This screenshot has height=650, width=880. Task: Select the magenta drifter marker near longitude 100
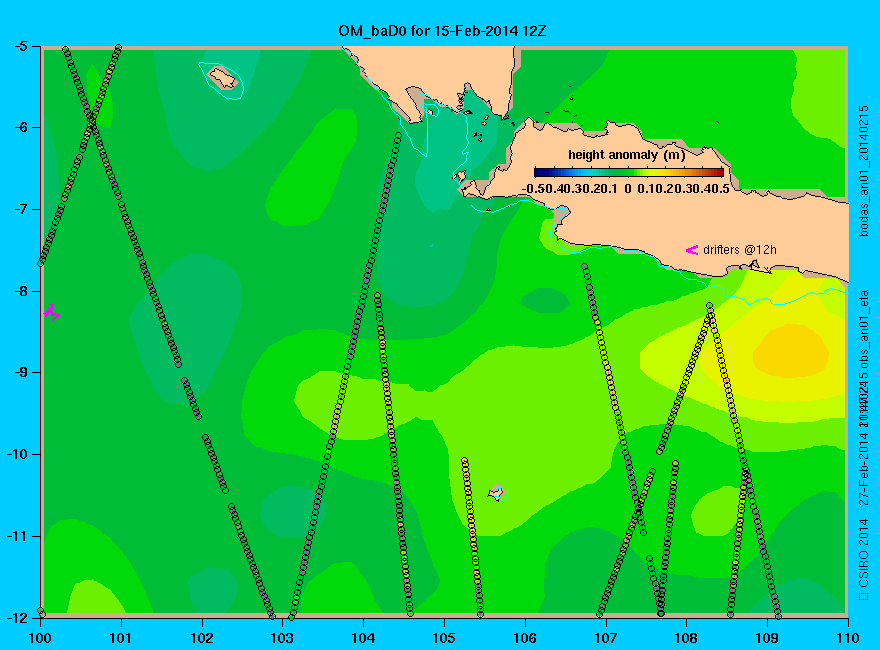(52, 312)
